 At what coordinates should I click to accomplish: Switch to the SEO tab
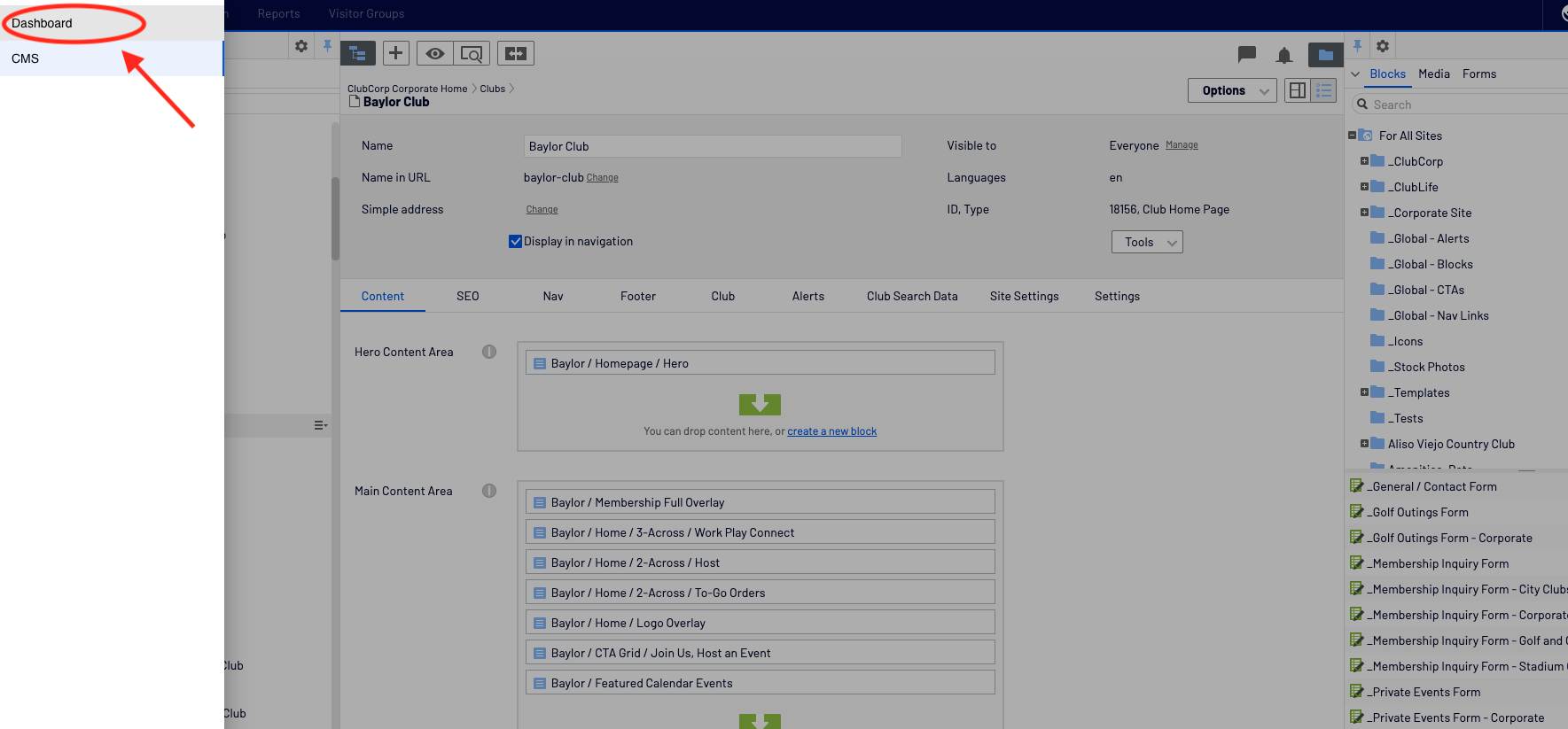pos(468,296)
